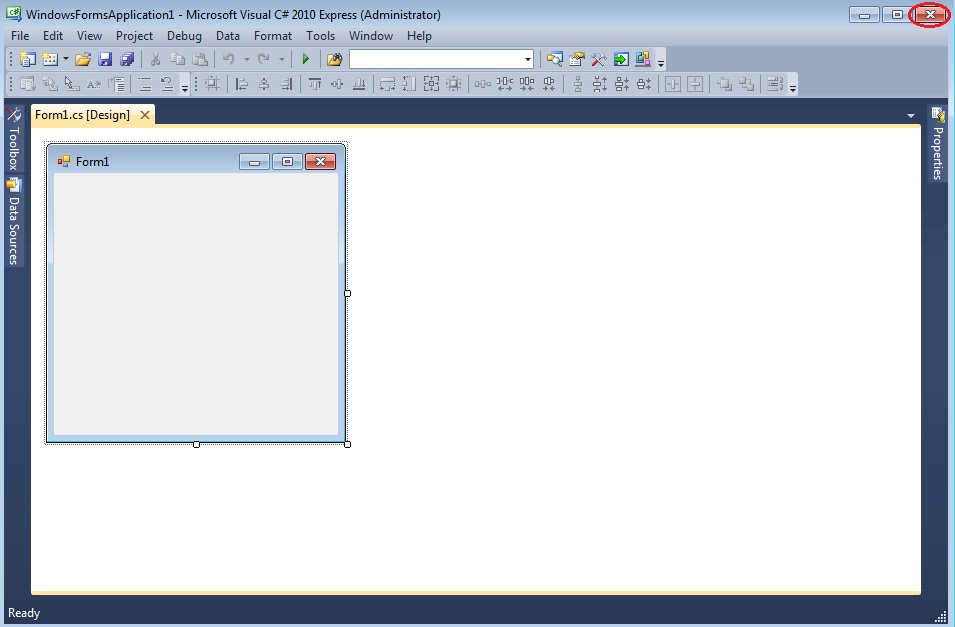
Task: Open the View menu
Action: point(90,36)
